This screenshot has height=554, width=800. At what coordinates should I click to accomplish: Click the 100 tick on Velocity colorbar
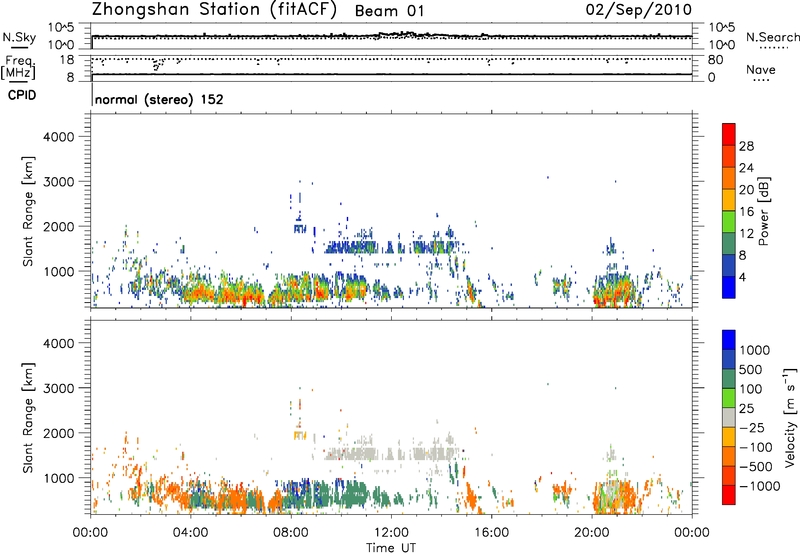coord(751,389)
